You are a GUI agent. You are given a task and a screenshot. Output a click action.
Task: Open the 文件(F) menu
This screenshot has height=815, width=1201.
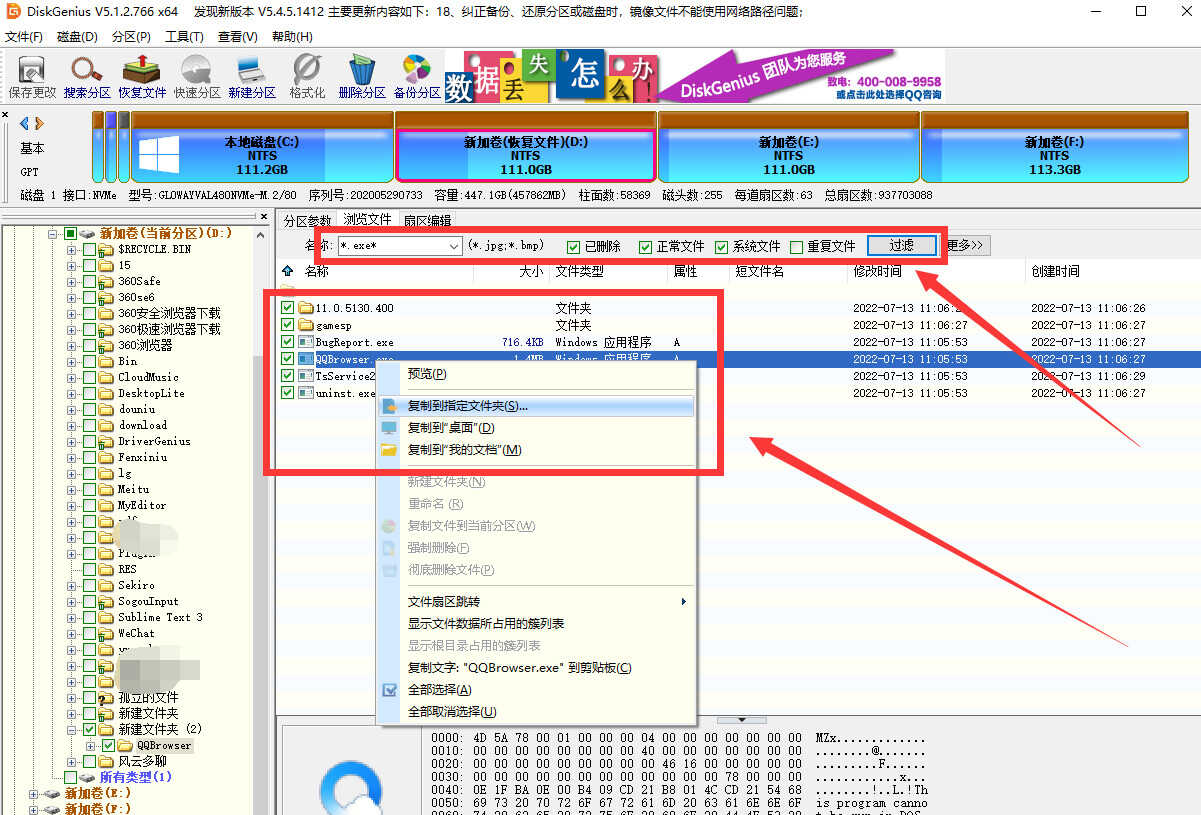(x=24, y=37)
